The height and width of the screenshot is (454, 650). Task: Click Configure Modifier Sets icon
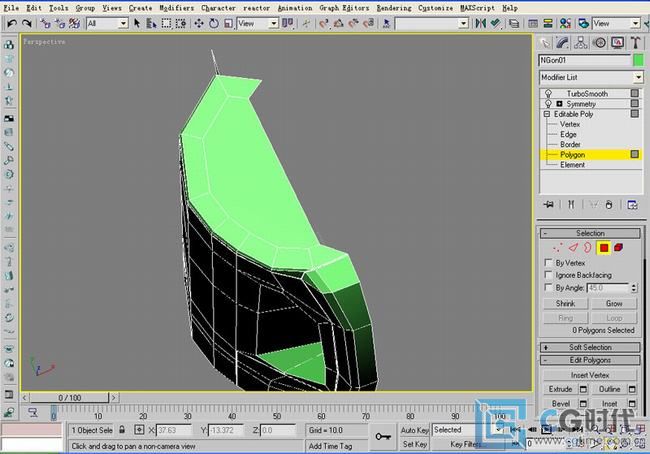(632, 205)
